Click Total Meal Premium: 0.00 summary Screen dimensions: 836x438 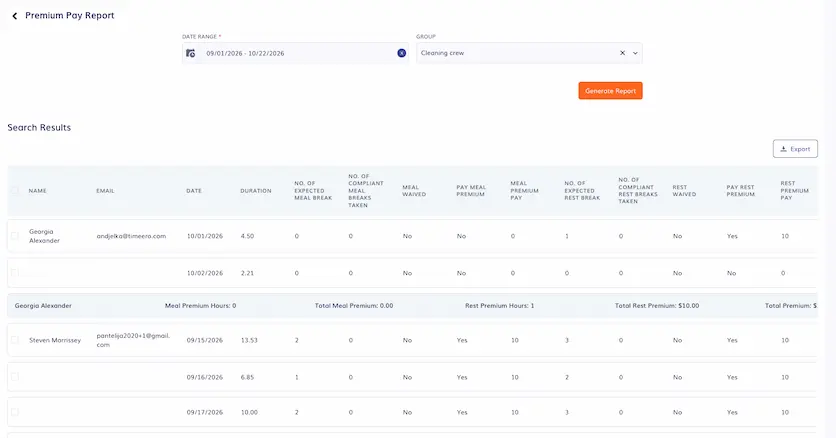click(x=353, y=306)
